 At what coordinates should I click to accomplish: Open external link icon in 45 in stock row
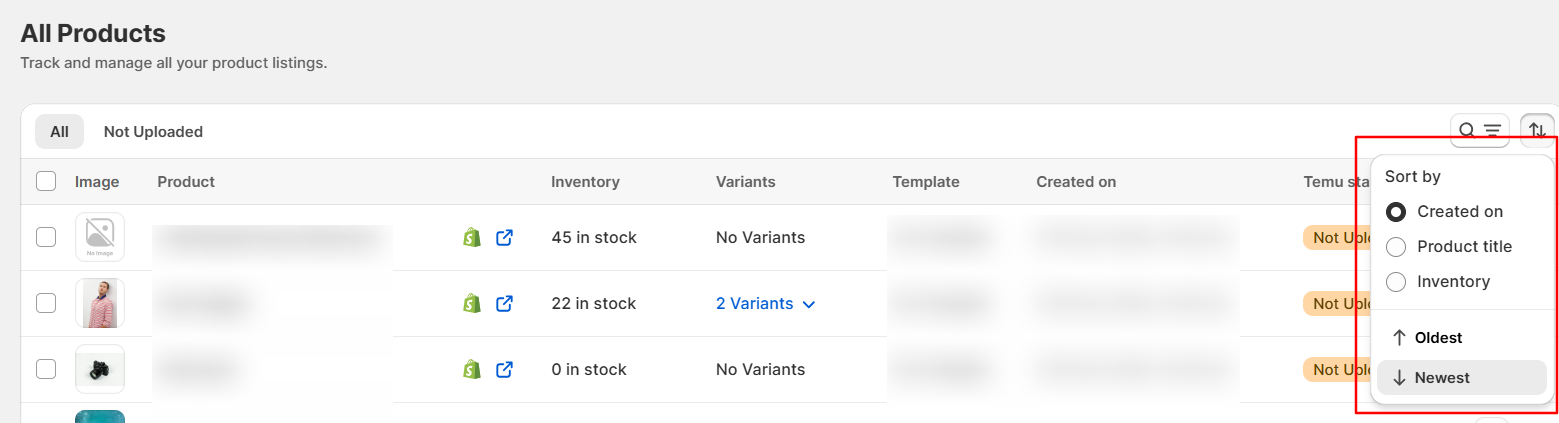[505, 238]
